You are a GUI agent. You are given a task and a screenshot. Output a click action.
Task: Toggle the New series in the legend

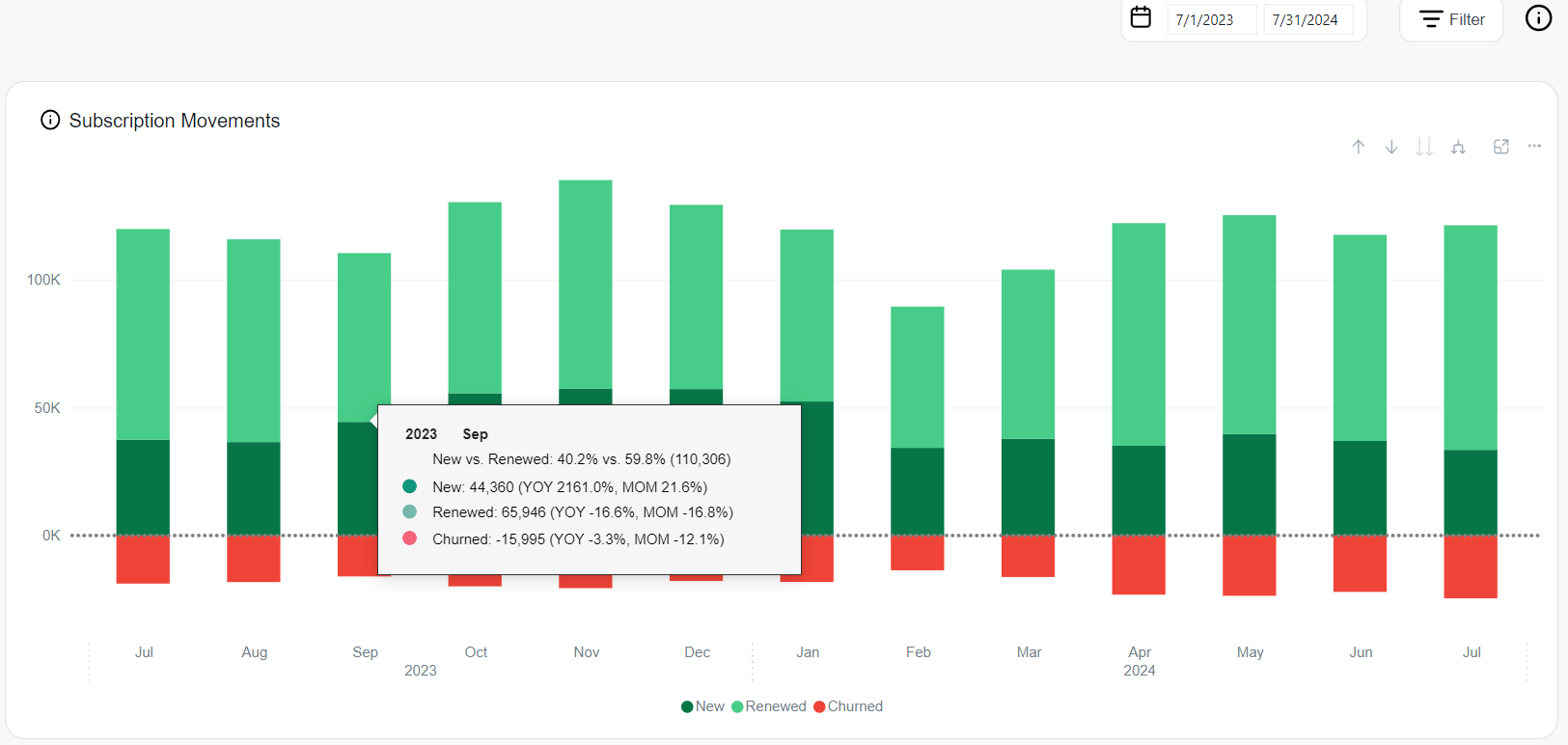point(702,706)
